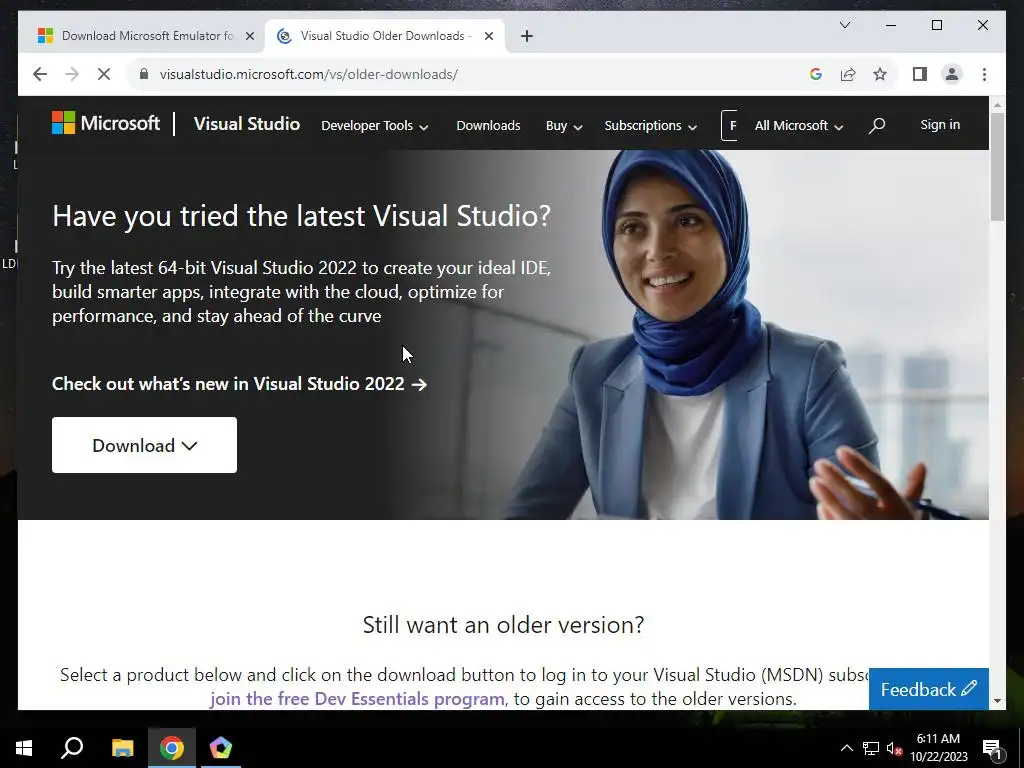Open network status tray icon
Viewport: 1024px width, 768px height.
point(870,748)
